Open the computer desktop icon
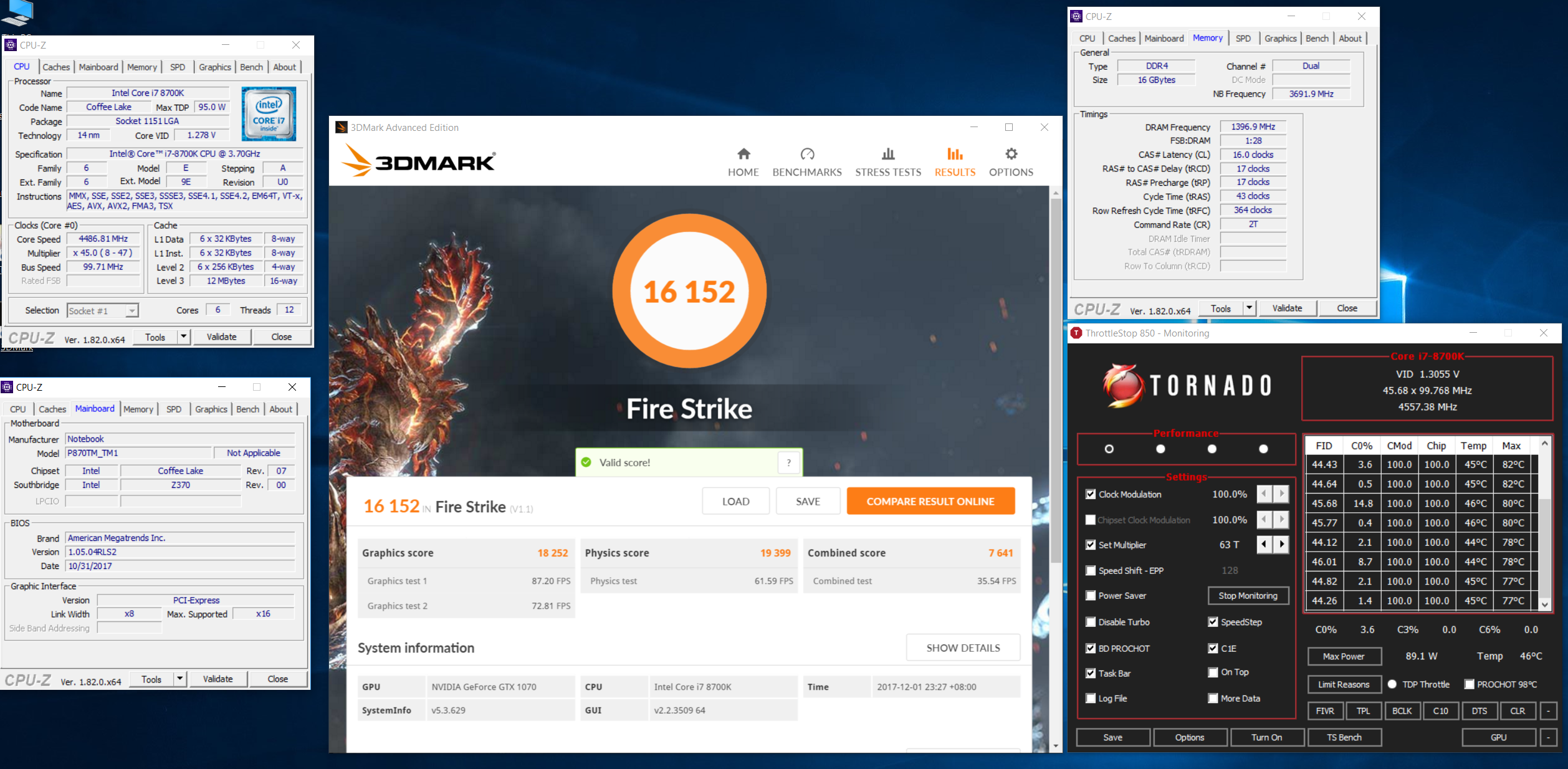1568x769 pixels. click(x=17, y=14)
